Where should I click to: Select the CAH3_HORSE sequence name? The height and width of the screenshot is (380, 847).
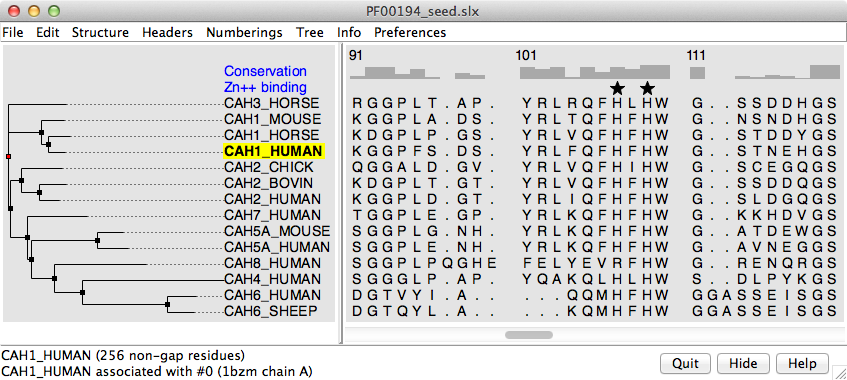[271, 103]
